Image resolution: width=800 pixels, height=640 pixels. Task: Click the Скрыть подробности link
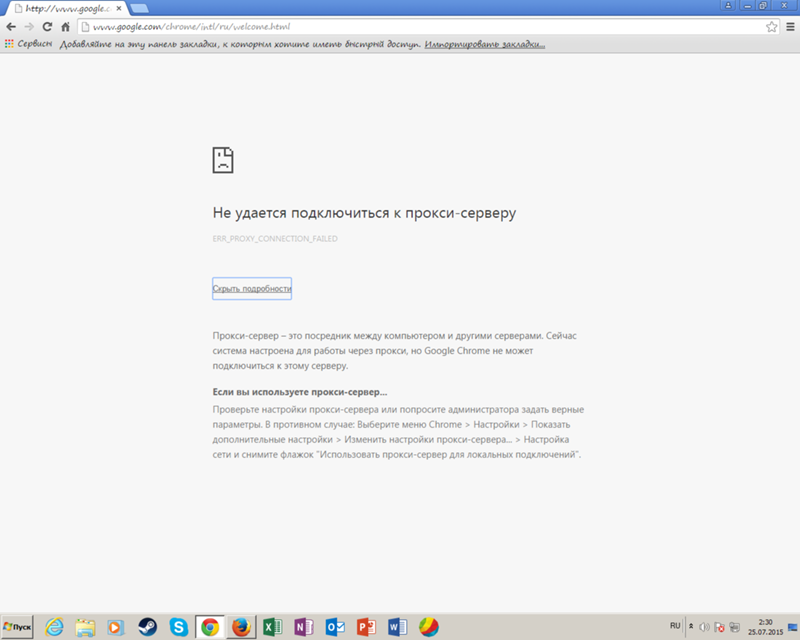click(x=252, y=288)
